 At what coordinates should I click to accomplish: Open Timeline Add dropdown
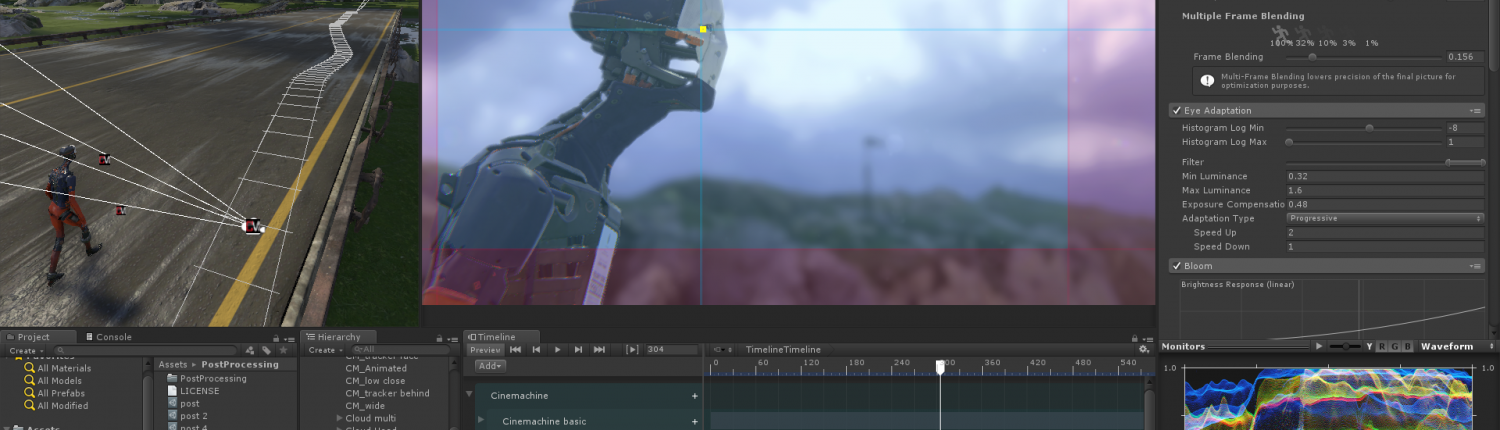(490, 366)
